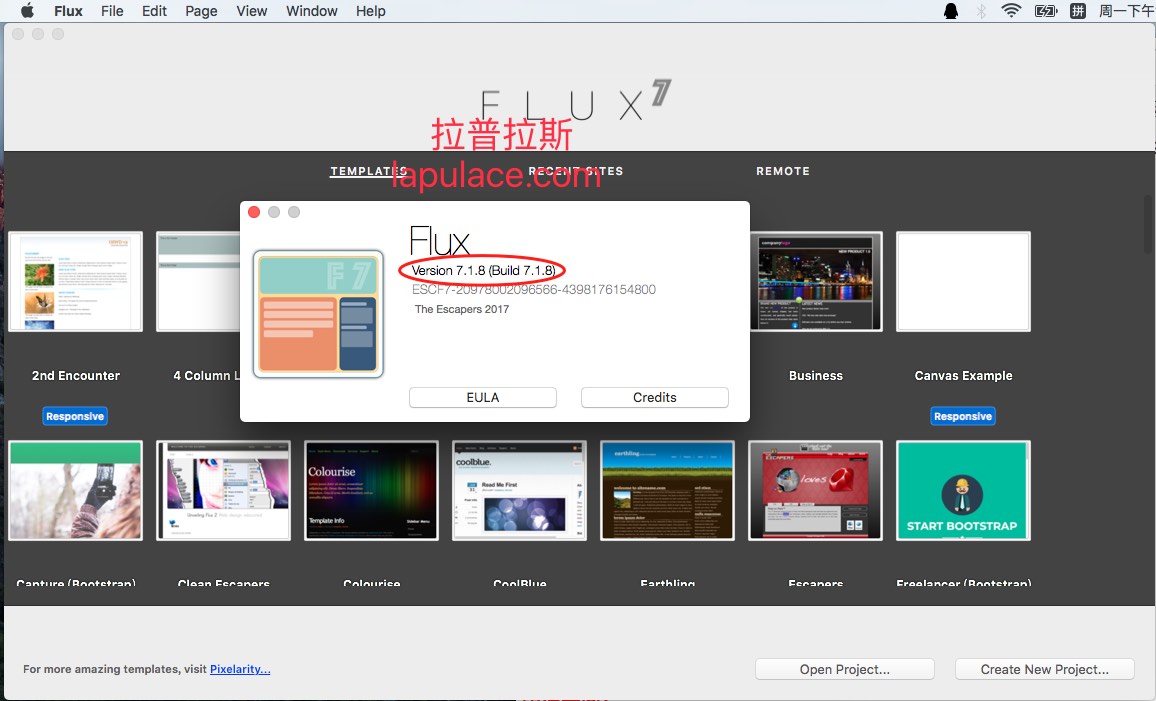This screenshot has height=701, width=1156.
Task: Open the Help menu
Action: (x=371, y=11)
